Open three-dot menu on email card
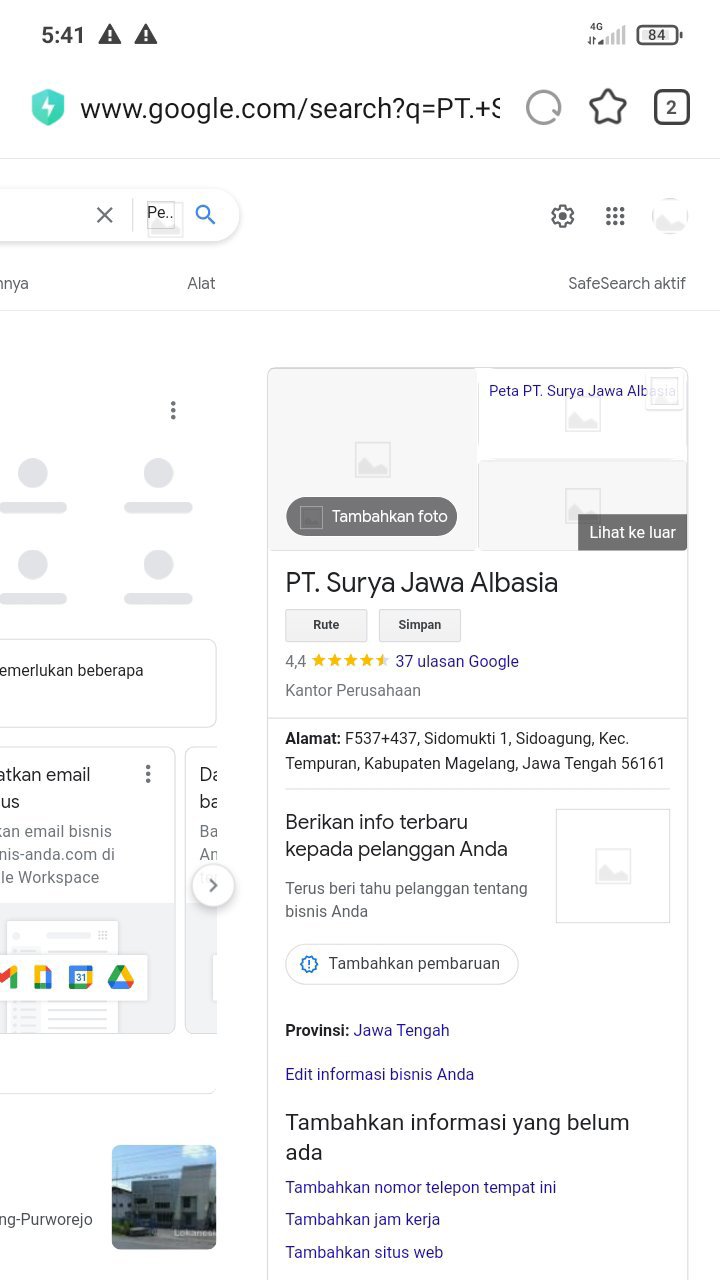The height and width of the screenshot is (1280, 720). pos(148,774)
